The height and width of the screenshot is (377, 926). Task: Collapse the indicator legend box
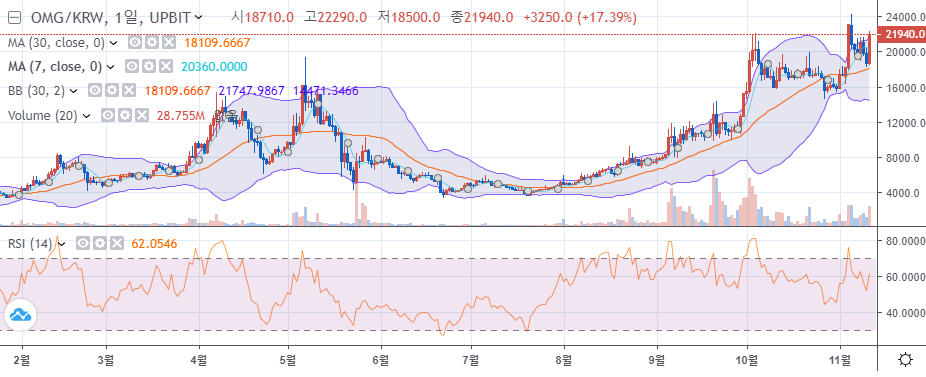tap(15, 18)
